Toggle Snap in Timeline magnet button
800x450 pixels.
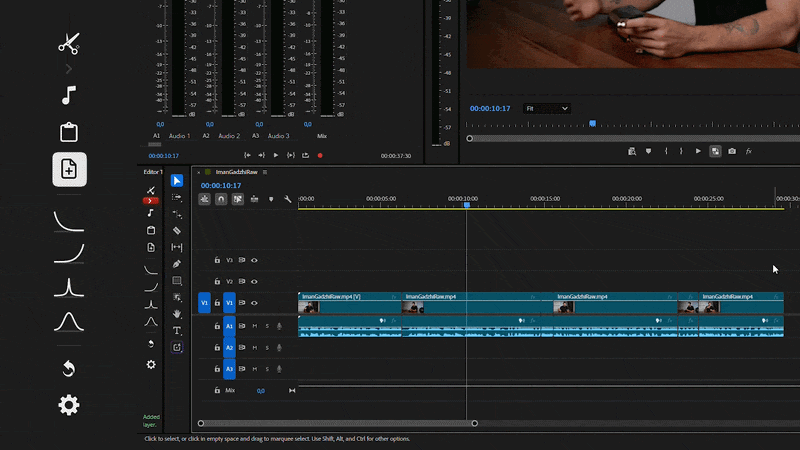(221, 199)
